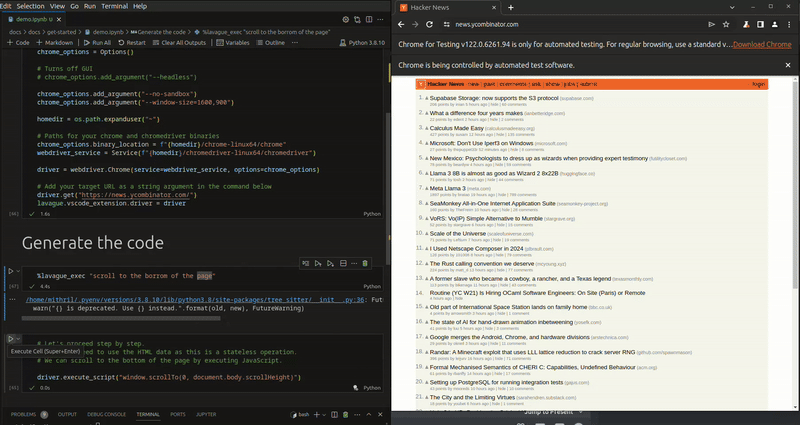Add a new Code cell

point(18,43)
